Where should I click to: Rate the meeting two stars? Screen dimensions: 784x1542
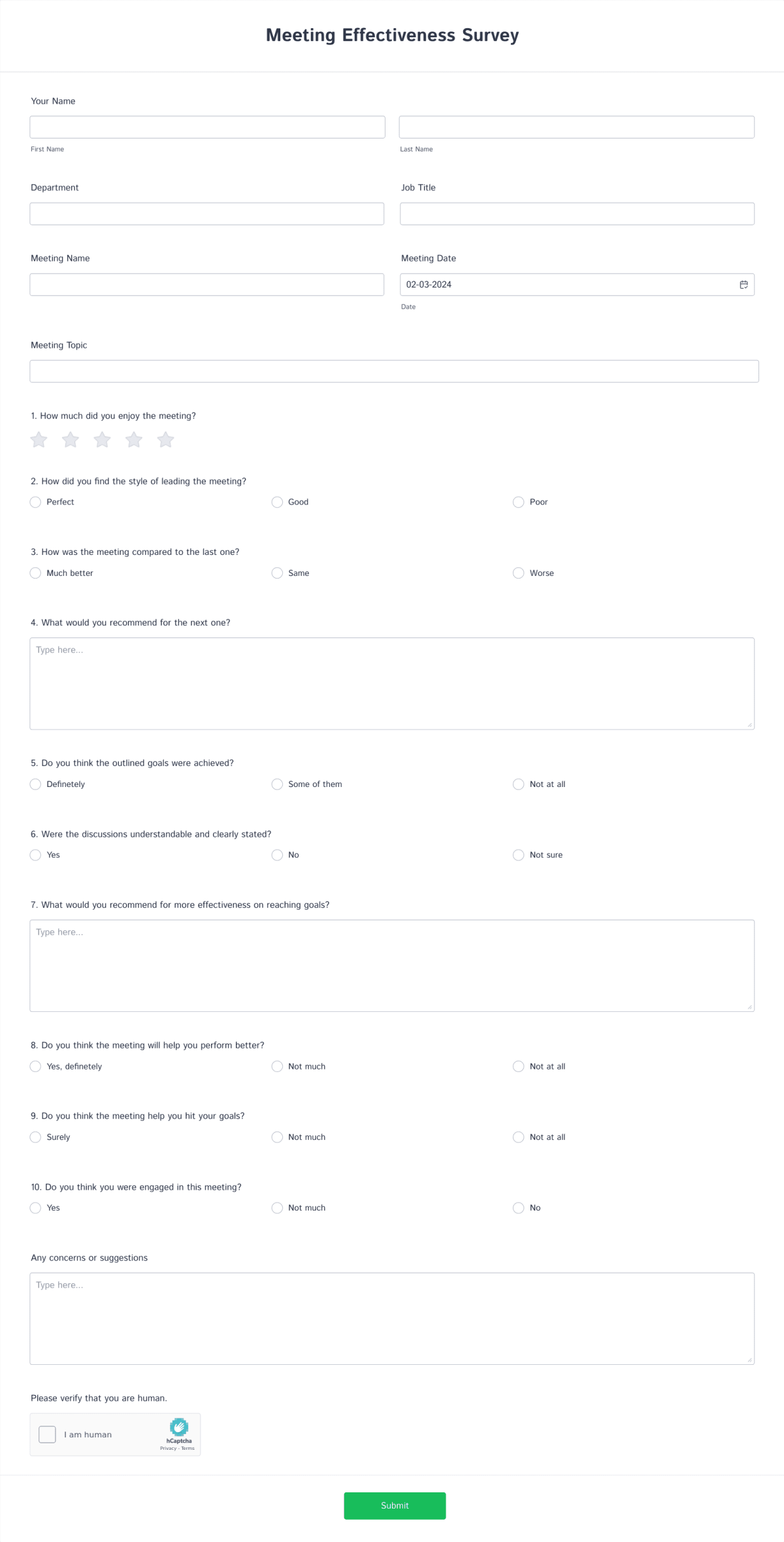pos(70,440)
